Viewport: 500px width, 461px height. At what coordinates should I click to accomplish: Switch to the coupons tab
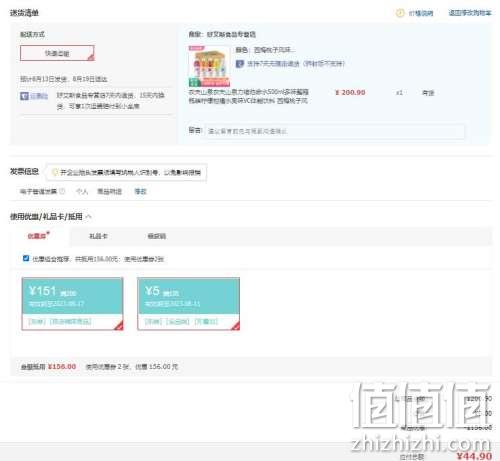[x=38, y=236]
